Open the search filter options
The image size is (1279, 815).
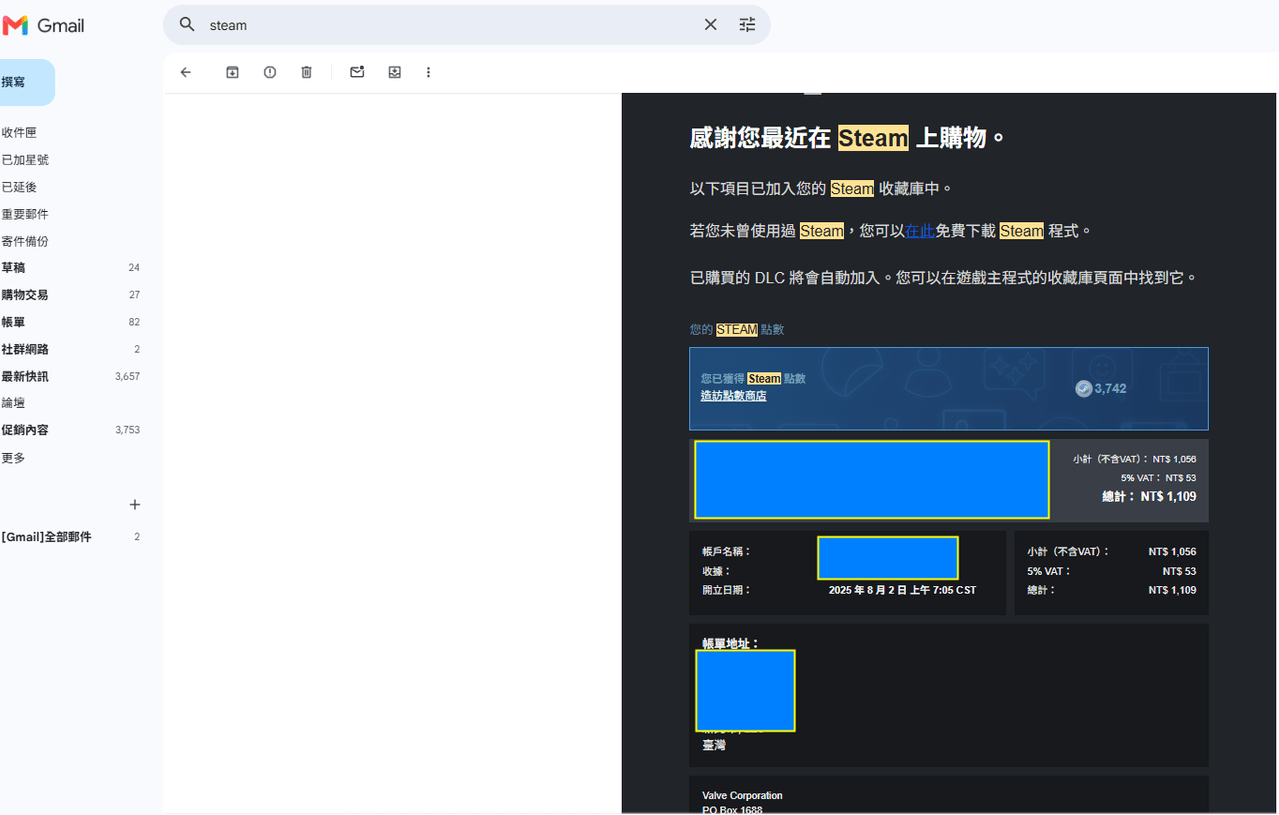coord(747,25)
